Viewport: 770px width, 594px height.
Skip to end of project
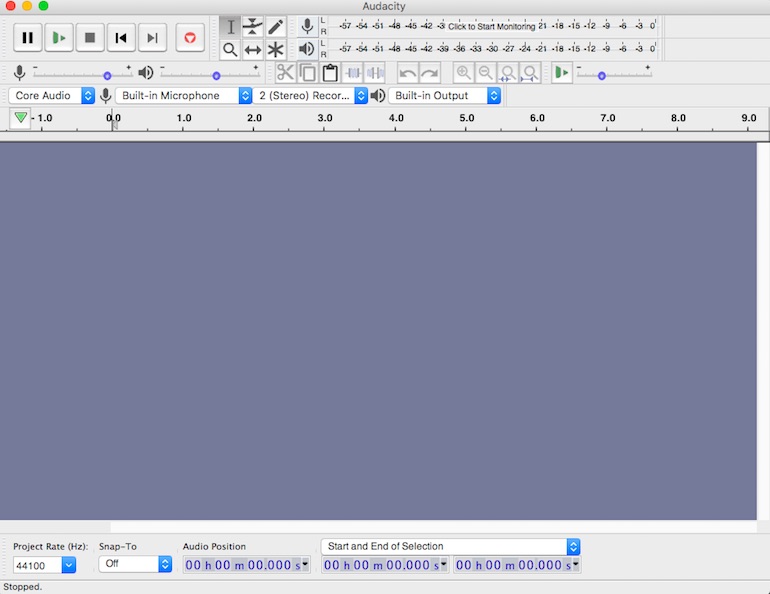(152, 37)
